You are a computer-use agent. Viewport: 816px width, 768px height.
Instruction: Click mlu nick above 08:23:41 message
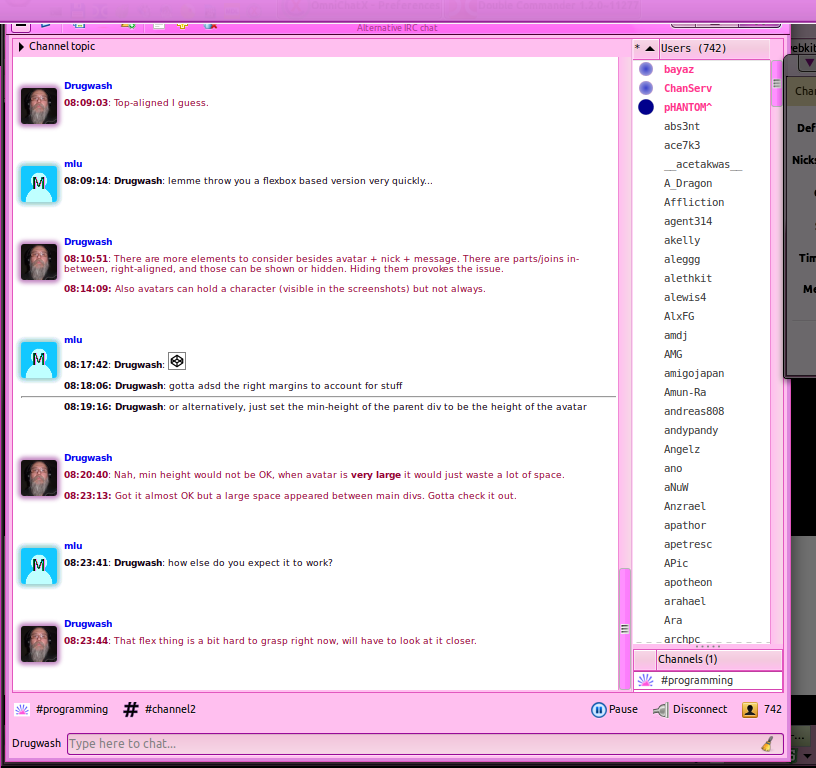tap(73, 546)
